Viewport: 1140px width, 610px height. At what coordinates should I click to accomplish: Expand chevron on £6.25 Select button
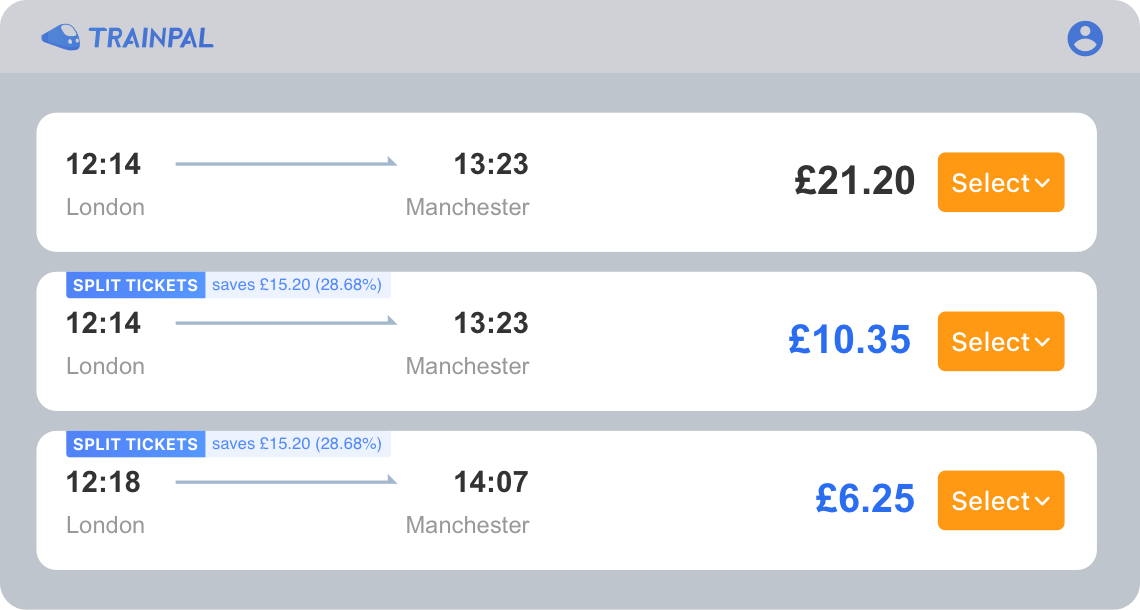(1042, 501)
